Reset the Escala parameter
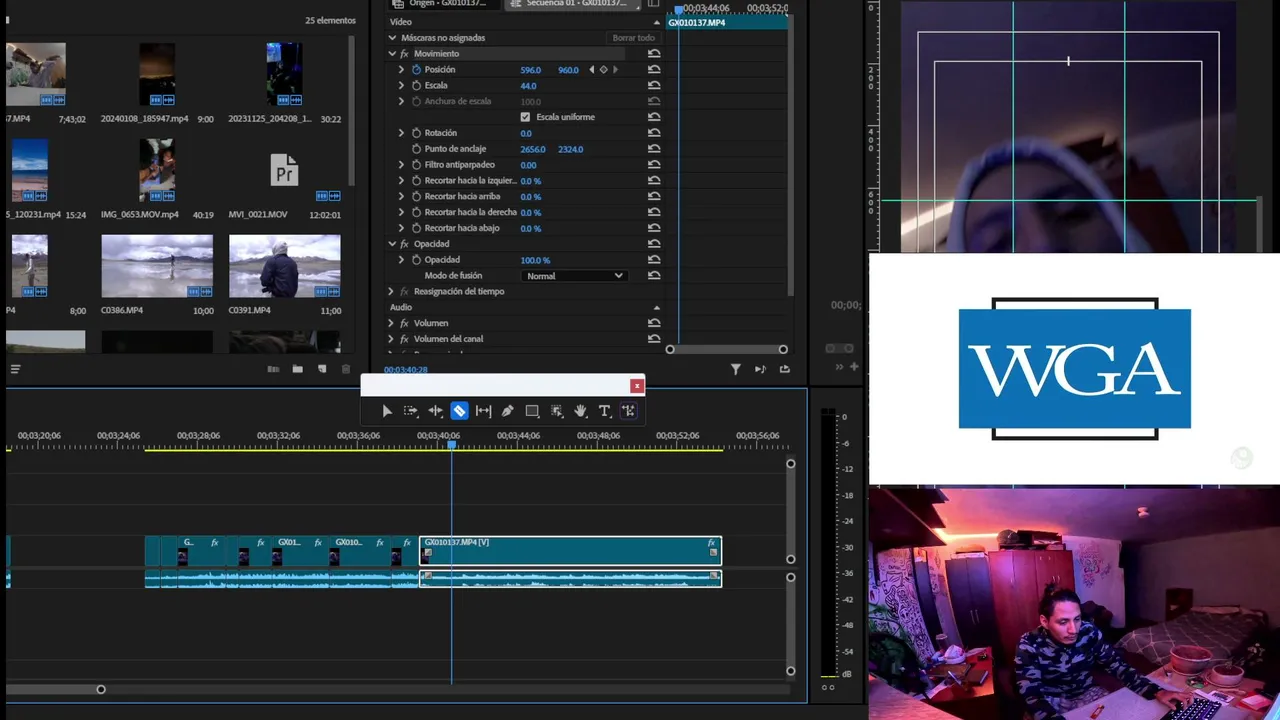This screenshot has height=720, width=1280. coord(654,86)
